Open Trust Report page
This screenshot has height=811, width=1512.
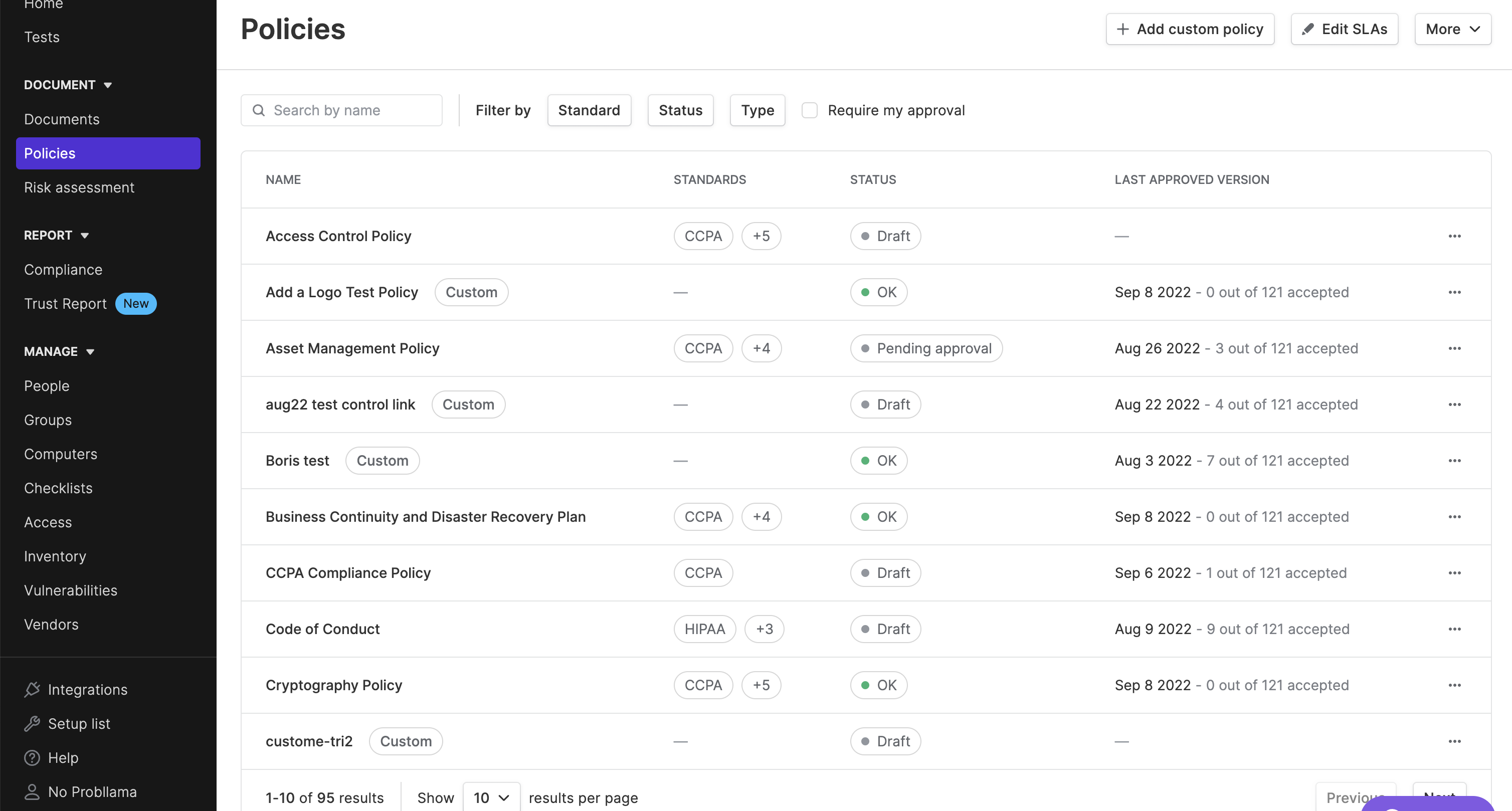point(65,303)
